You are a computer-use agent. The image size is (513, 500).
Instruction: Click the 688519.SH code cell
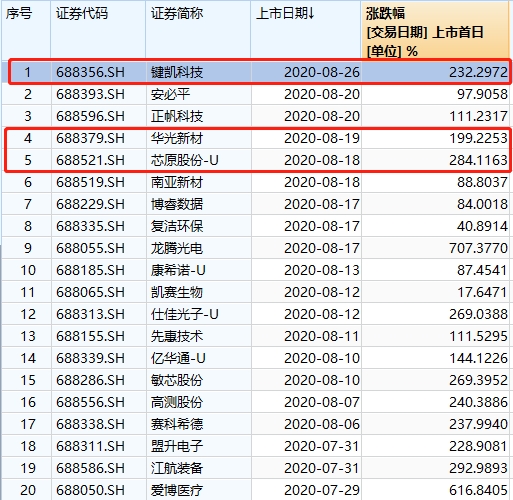pyautogui.click(x=90, y=182)
